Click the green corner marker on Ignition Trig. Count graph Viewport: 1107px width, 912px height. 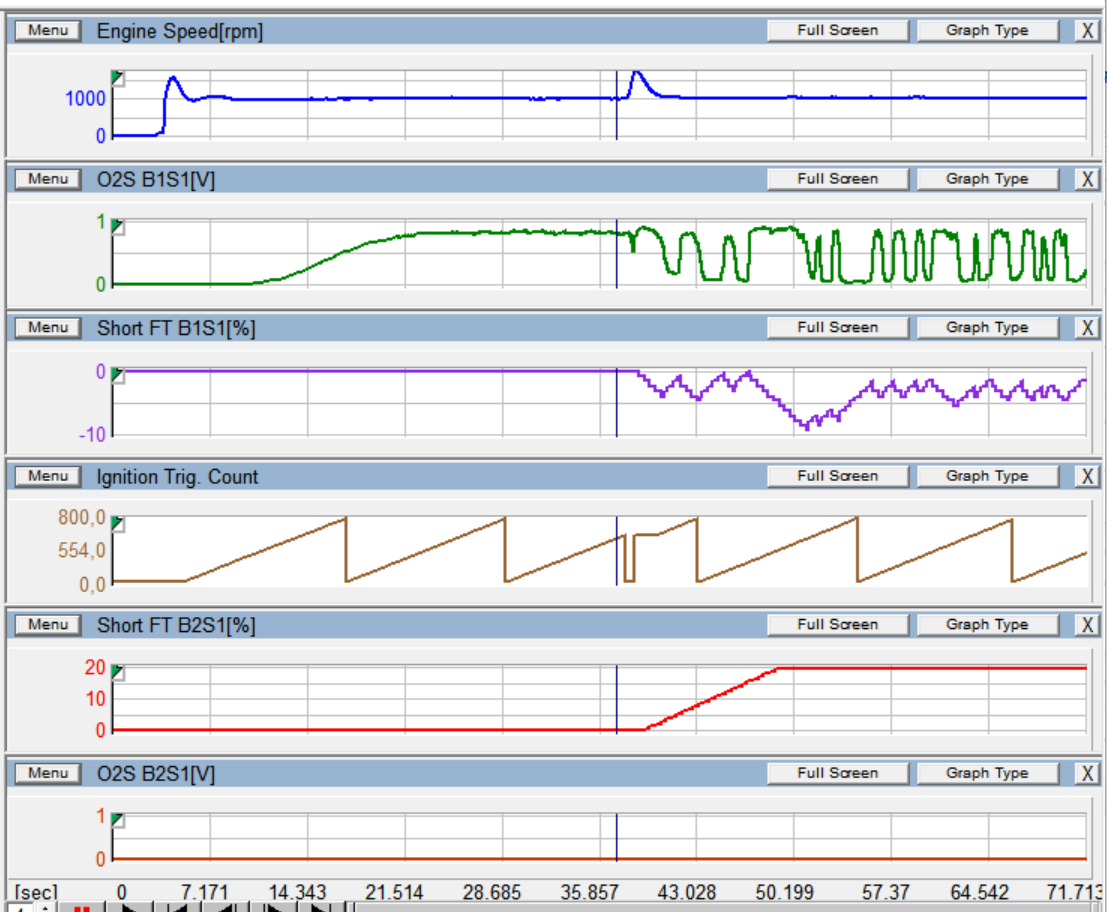pyautogui.click(x=118, y=524)
